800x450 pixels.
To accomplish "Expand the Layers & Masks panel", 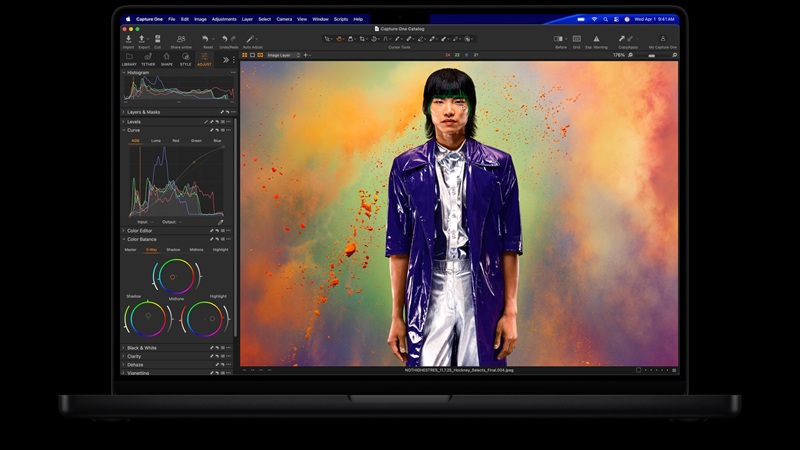I will pos(124,112).
